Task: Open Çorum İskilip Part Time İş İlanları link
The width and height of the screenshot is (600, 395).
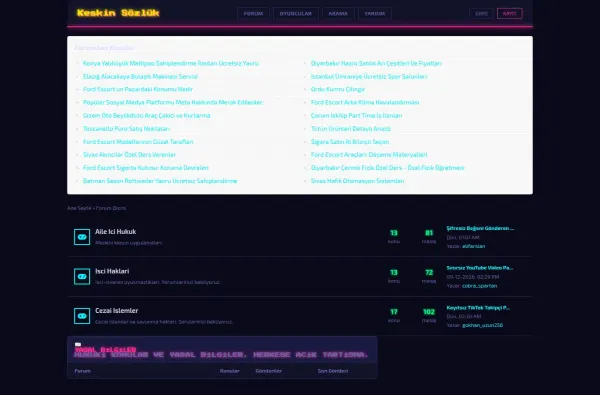Action: tap(356, 115)
